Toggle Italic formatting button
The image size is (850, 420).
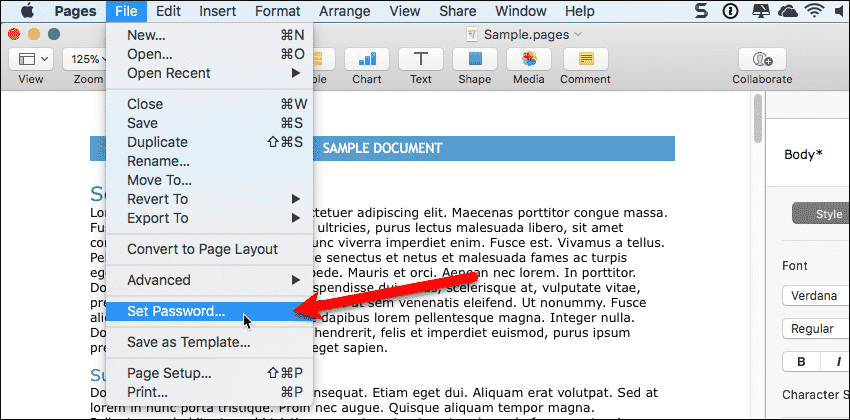[x=836, y=362]
